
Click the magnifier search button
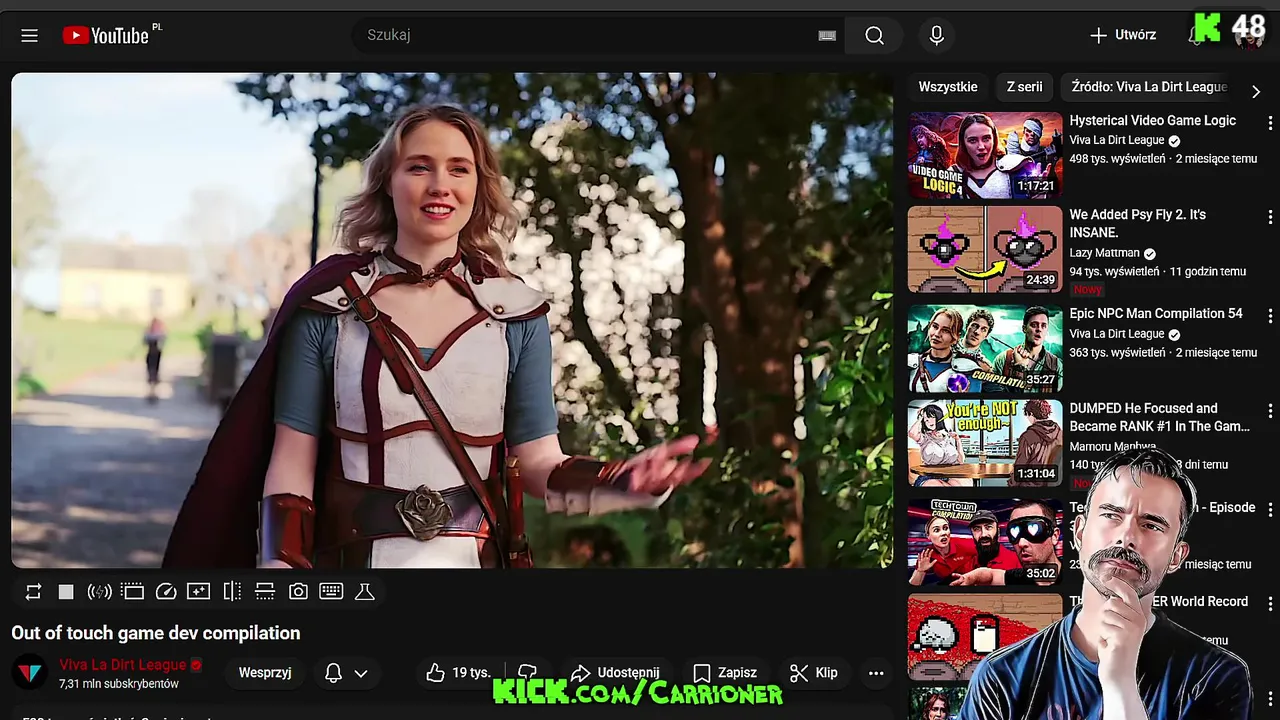coord(874,35)
